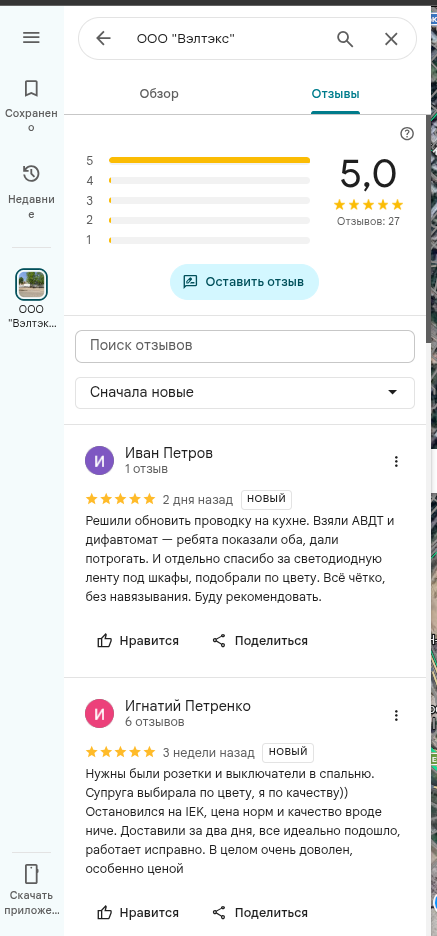Click the Оставить отзыв button
Image resolution: width=437 pixels, height=936 pixels.
click(x=244, y=282)
